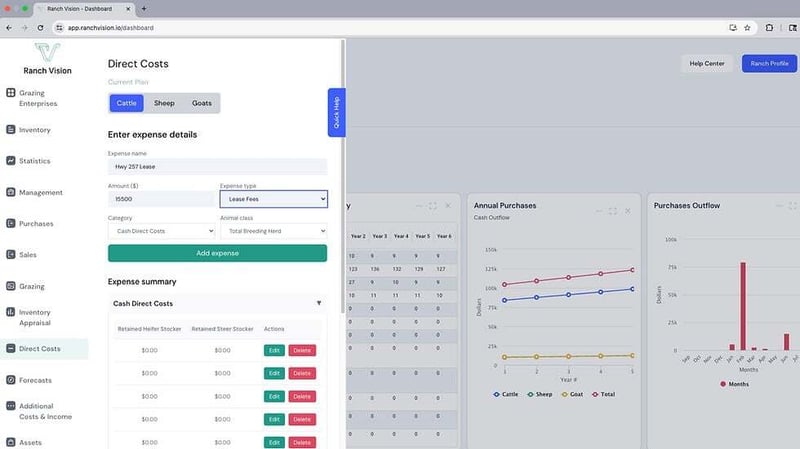Switch to the Goats plan tab
This screenshot has height=449, width=800.
[x=202, y=103]
